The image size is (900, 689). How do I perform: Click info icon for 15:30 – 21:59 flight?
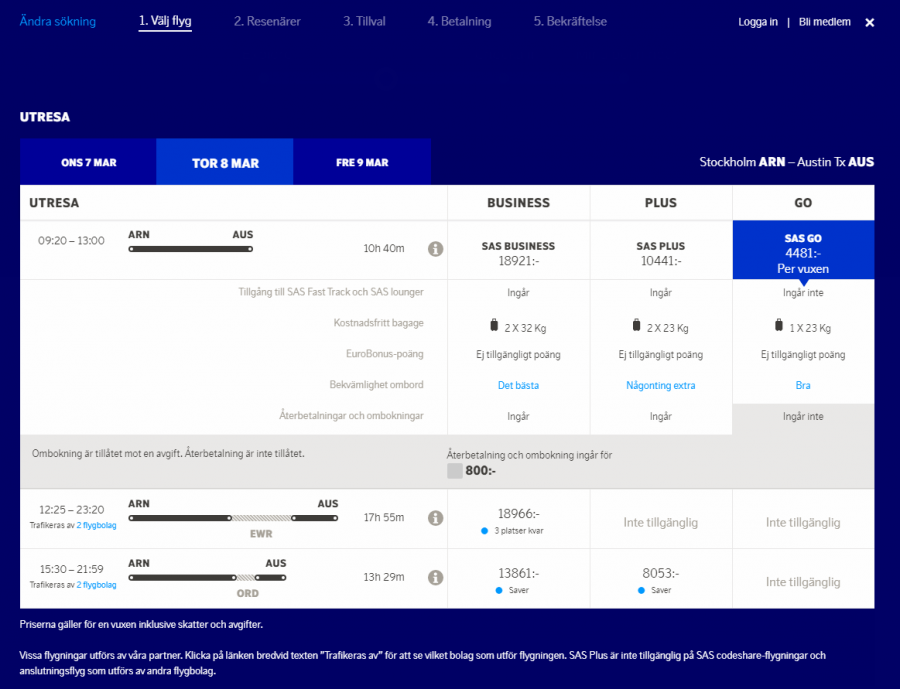tap(435, 578)
